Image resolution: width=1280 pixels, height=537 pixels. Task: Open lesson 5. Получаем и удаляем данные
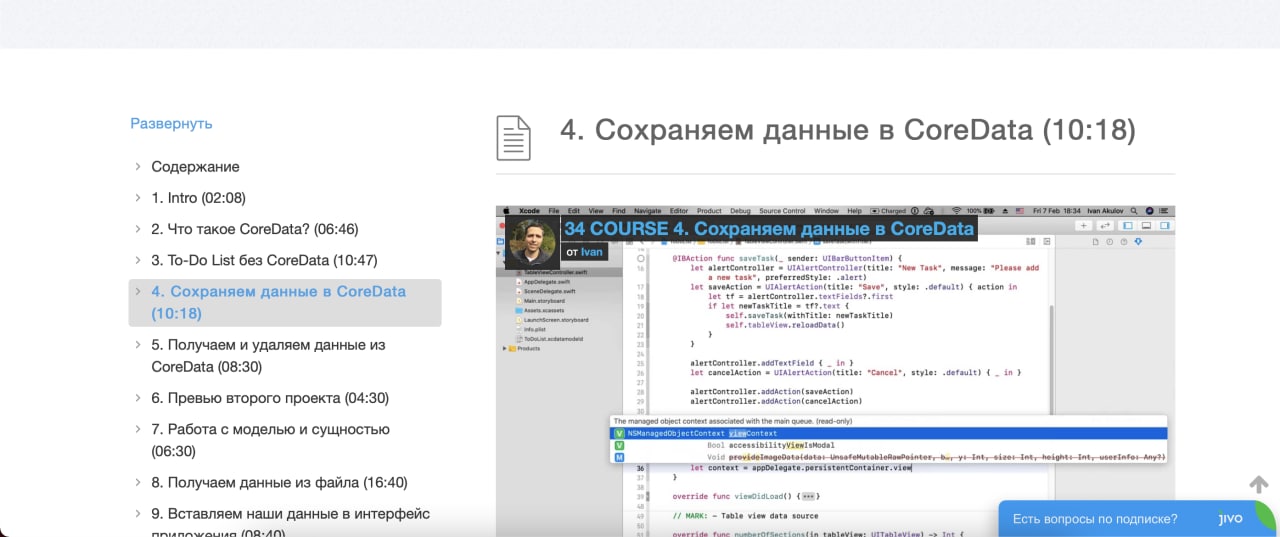point(268,355)
